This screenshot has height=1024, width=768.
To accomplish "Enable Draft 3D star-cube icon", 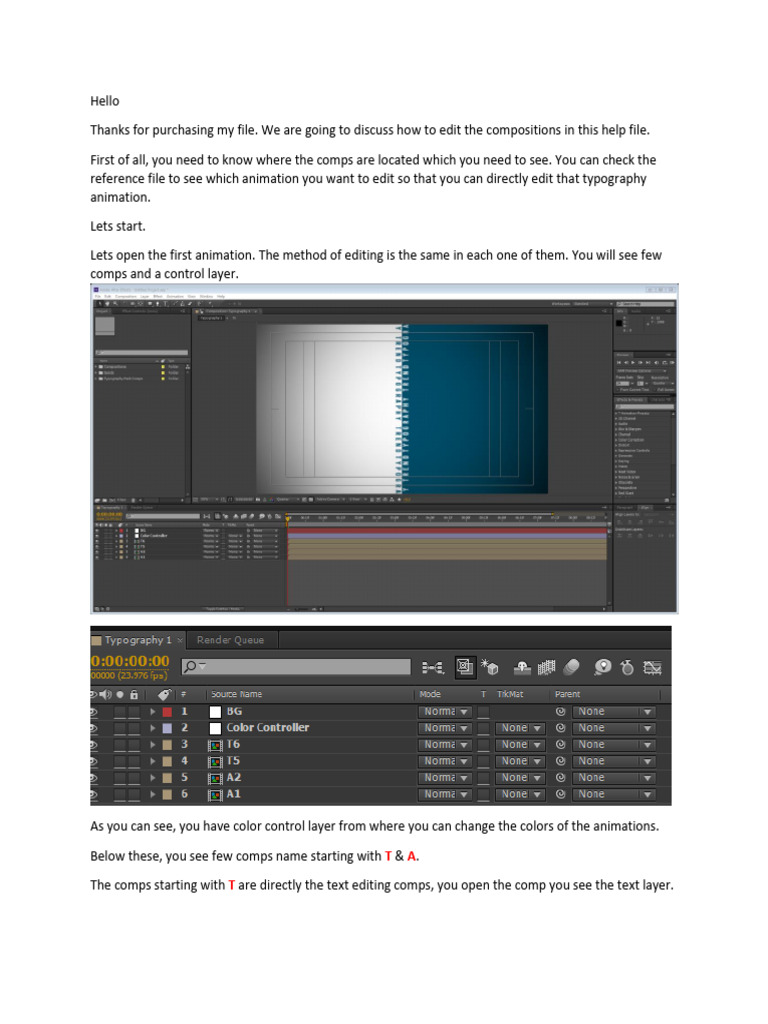I will pyautogui.click(x=490, y=667).
